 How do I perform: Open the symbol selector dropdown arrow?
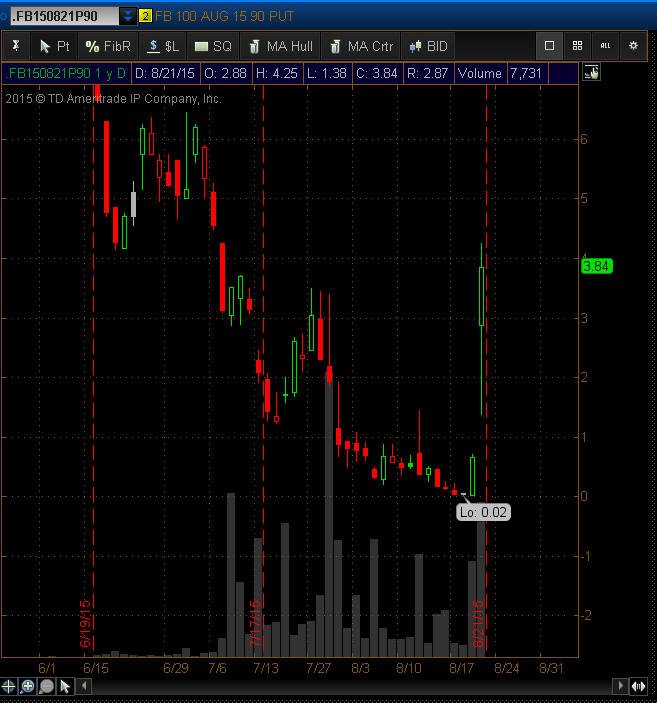click(x=128, y=17)
